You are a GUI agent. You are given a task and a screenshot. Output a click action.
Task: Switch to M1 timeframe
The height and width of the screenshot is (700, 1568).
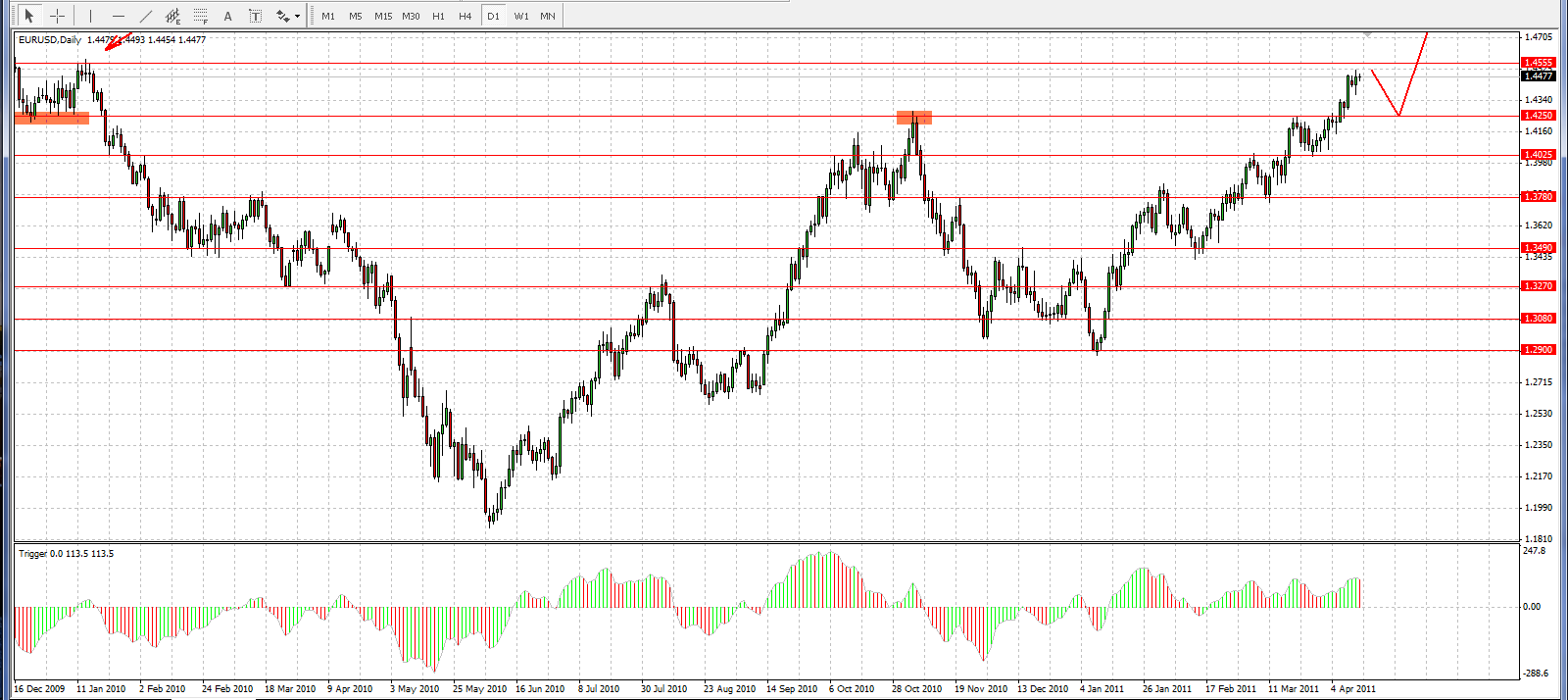coord(328,16)
